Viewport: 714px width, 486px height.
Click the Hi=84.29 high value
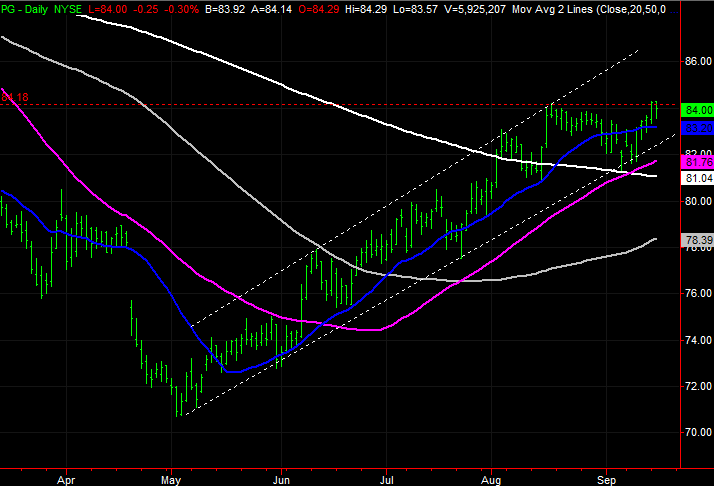tap(366, 9)
